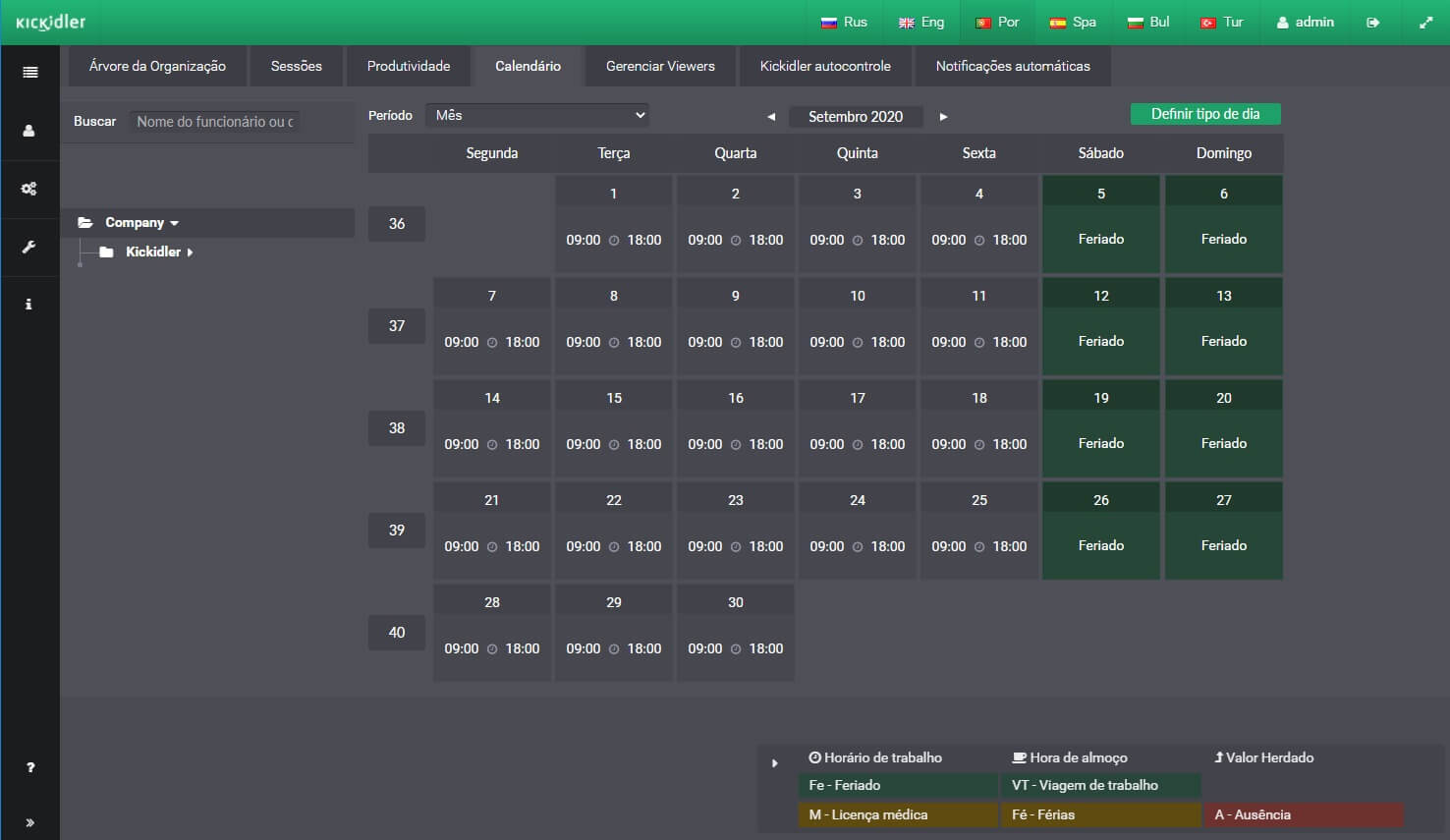Open the wrench tools icon in sidebar

point(29,247)
